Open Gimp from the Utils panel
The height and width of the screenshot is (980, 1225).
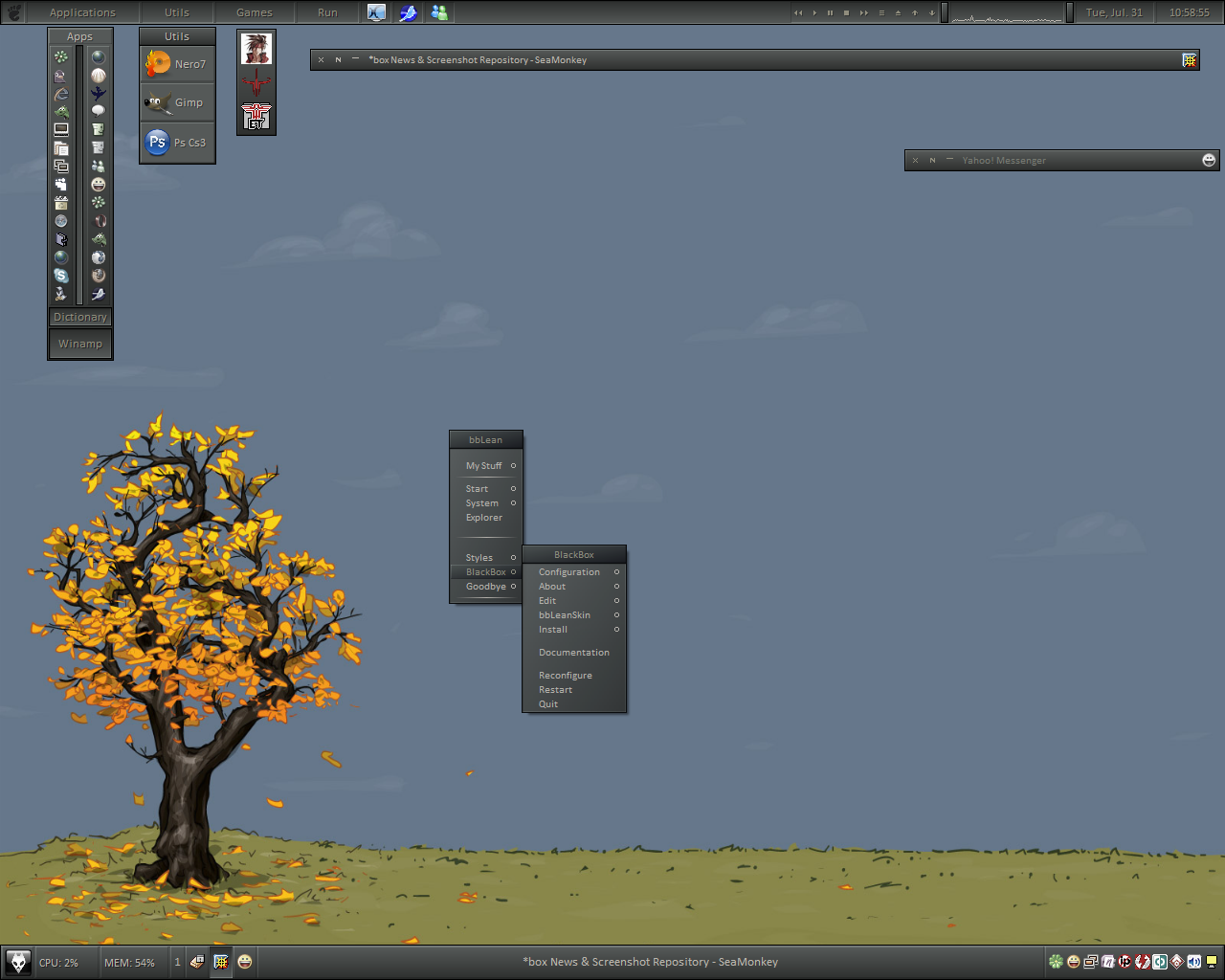tap(177, 102)
